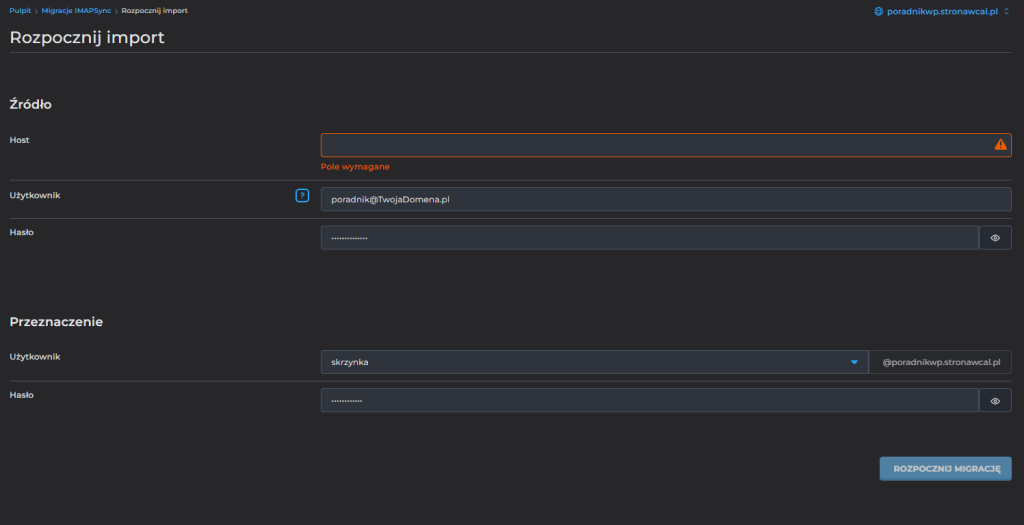
Task: Click the globe icon beside the domain name
Action: pyautogui.click(x=879, y=11)
